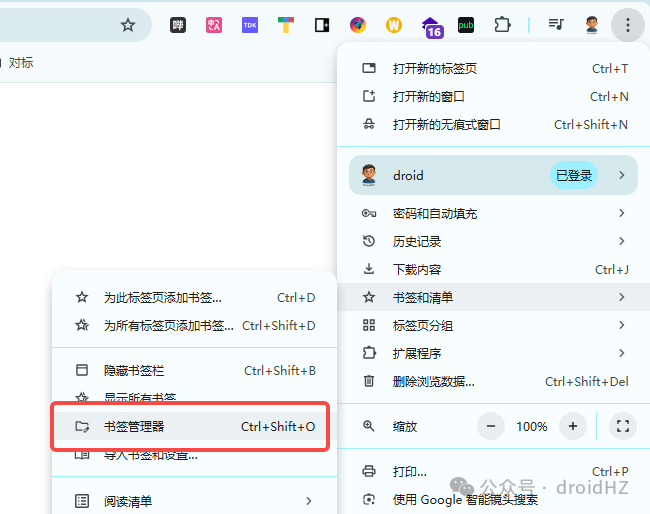Viewport: 650px width, 514px height.
Task: Open the rocket extension icon
Action: pyautogui.click(x=358, y=25)
